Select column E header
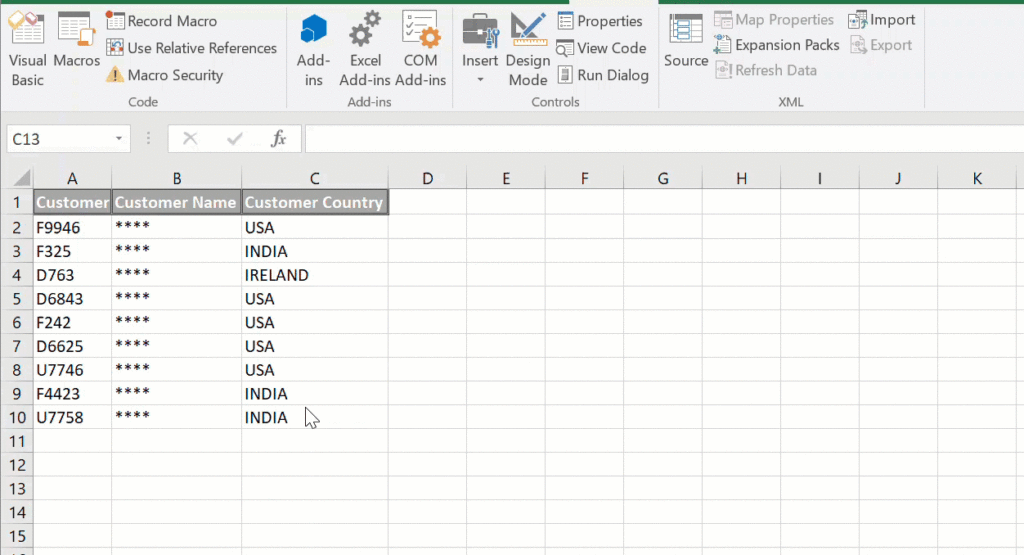Image resolution: width=1024 pixels, height=555 pixels. pos(506,178)
